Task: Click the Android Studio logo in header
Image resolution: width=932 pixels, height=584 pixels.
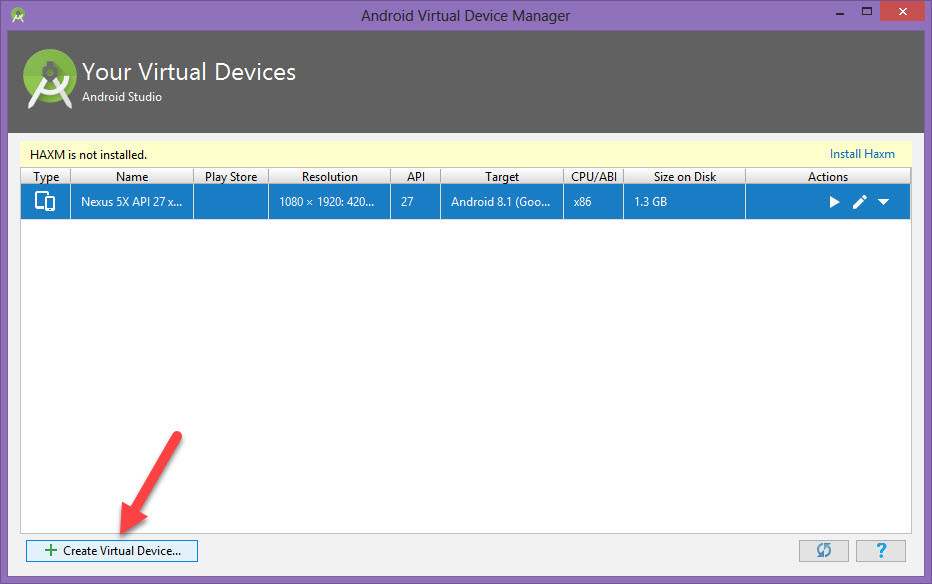Action: pos(49,79)
